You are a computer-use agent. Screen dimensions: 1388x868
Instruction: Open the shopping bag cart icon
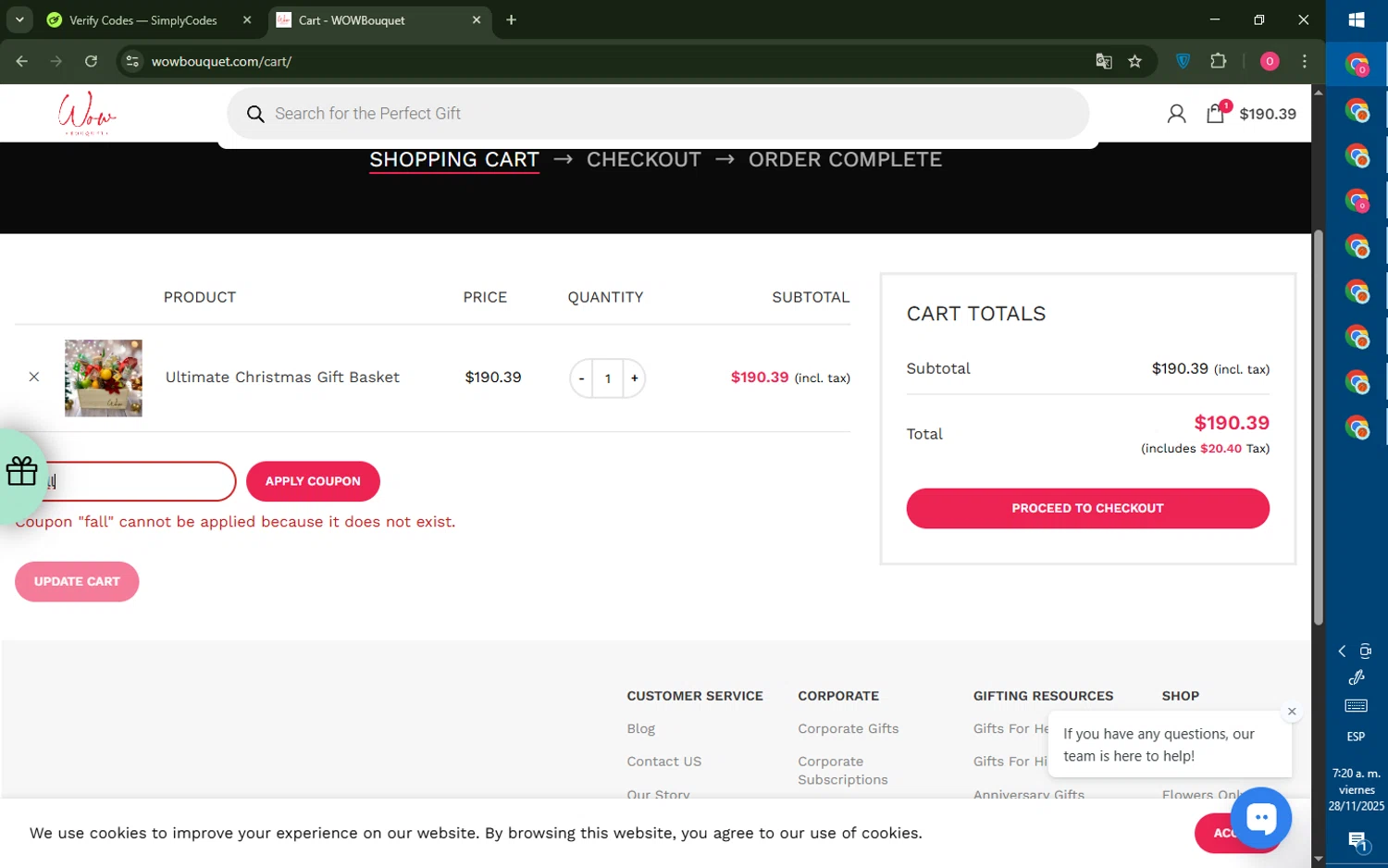pyautogui.click(x=1216, y=113)
